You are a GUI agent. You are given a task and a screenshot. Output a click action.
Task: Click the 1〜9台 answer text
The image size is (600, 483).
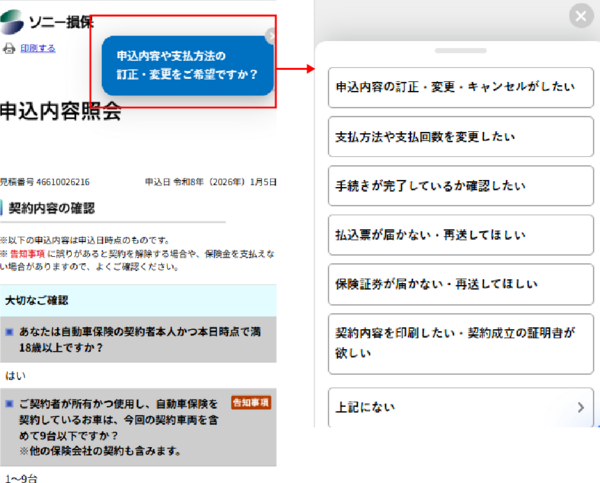click(x=21, y=478)
